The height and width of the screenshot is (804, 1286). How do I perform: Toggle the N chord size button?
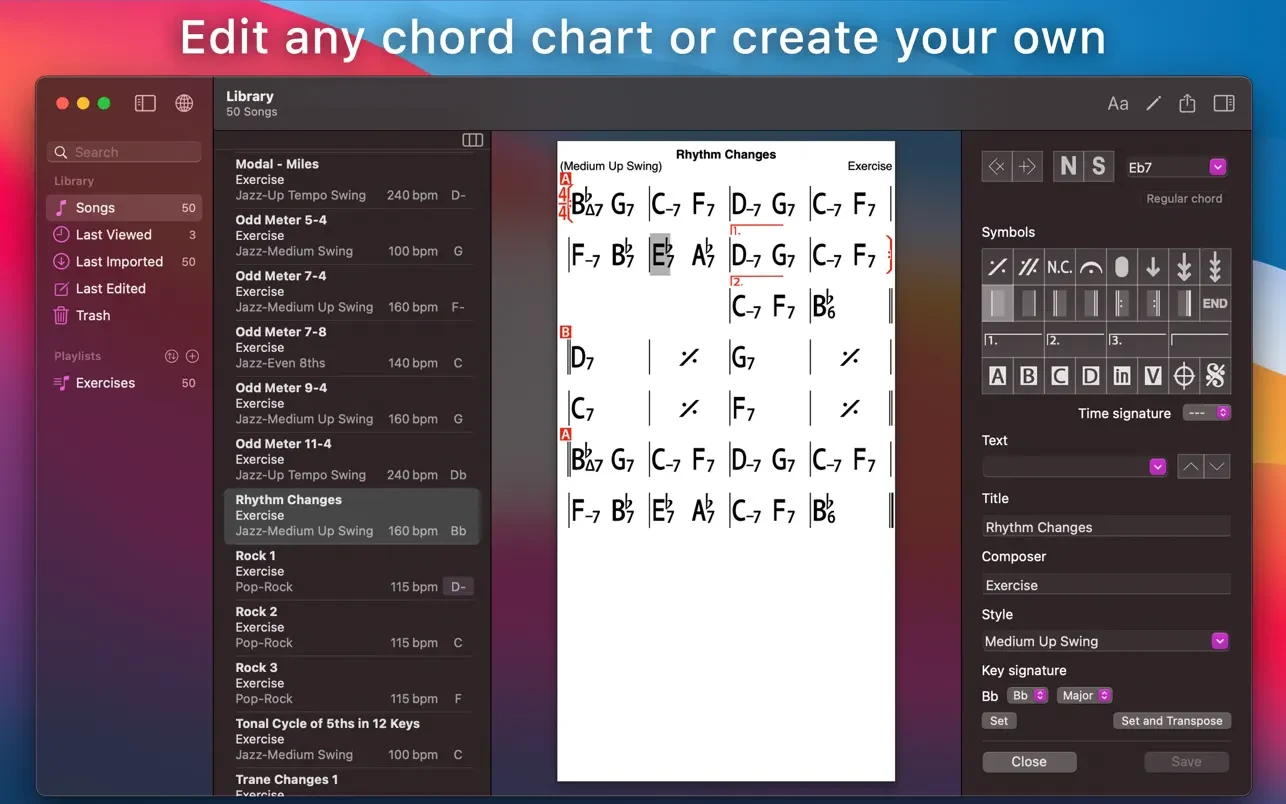[1068, 167]
